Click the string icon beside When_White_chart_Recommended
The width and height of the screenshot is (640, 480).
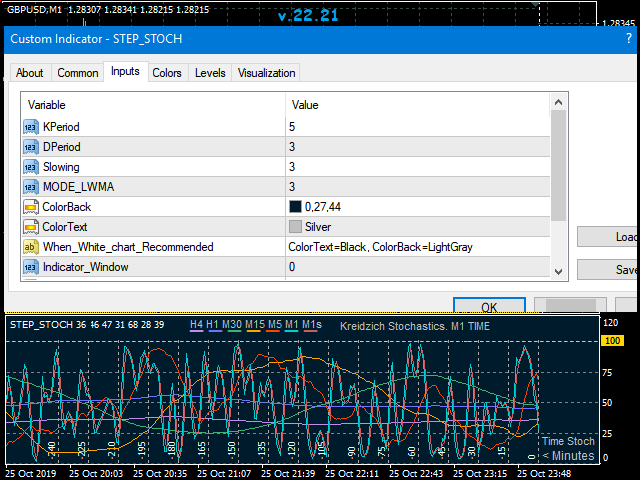[x=30, y=247]
